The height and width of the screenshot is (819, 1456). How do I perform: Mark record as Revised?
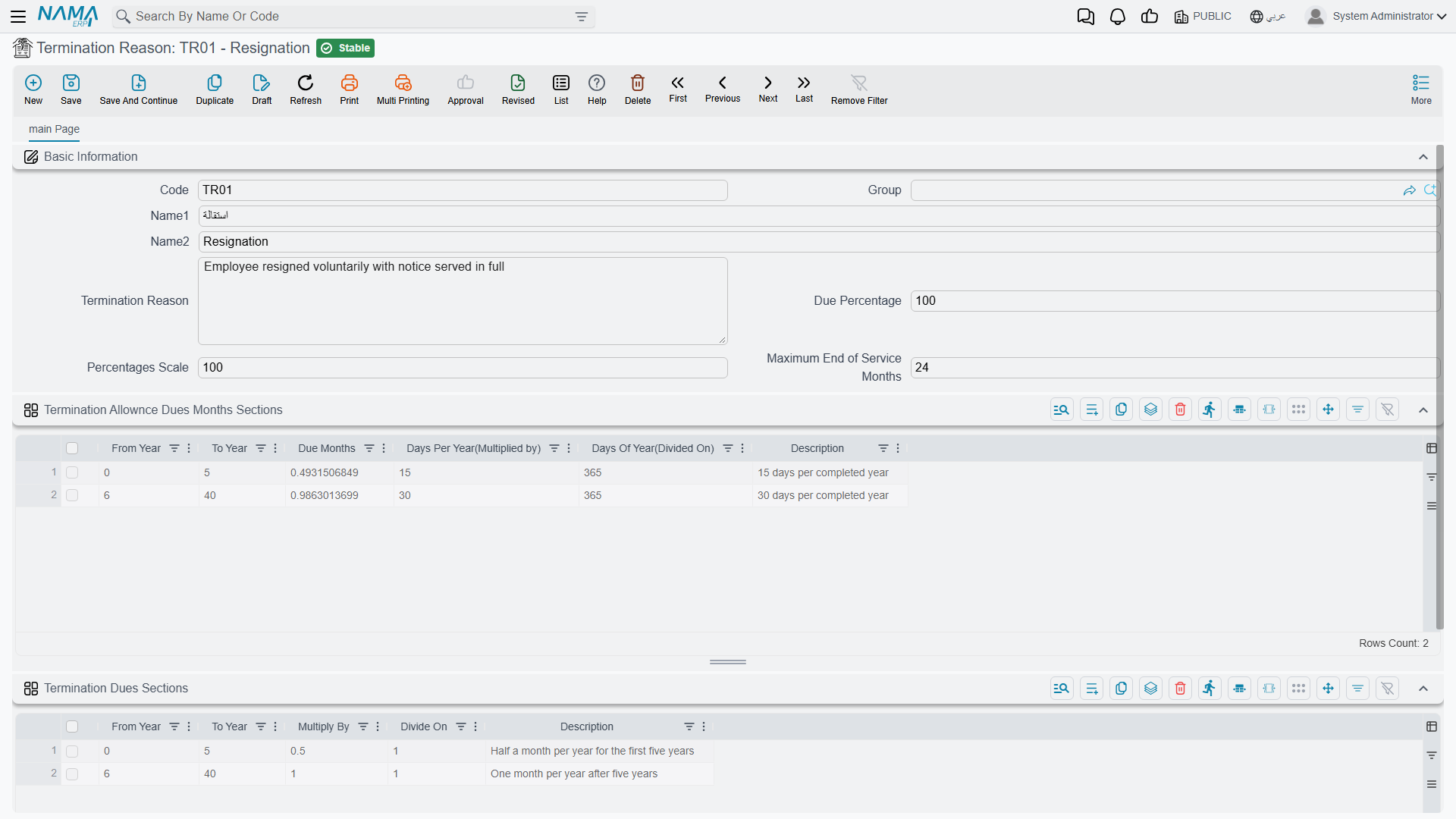518,89
